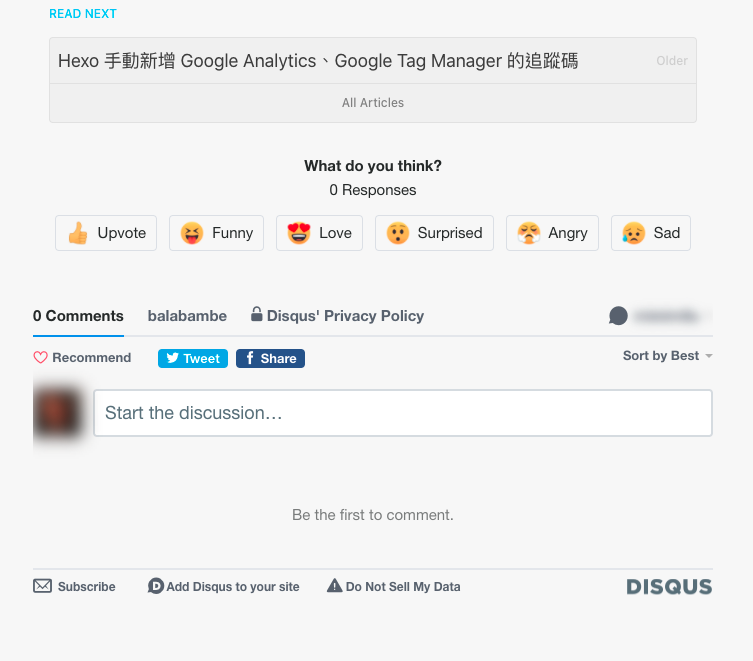Select the Surprised face reaction

(x=434, y=233)
